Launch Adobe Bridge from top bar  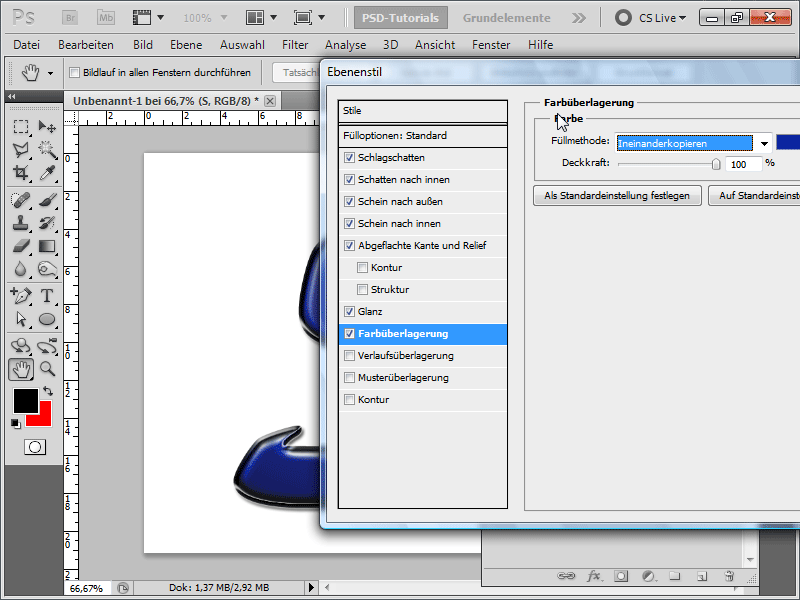70,18
